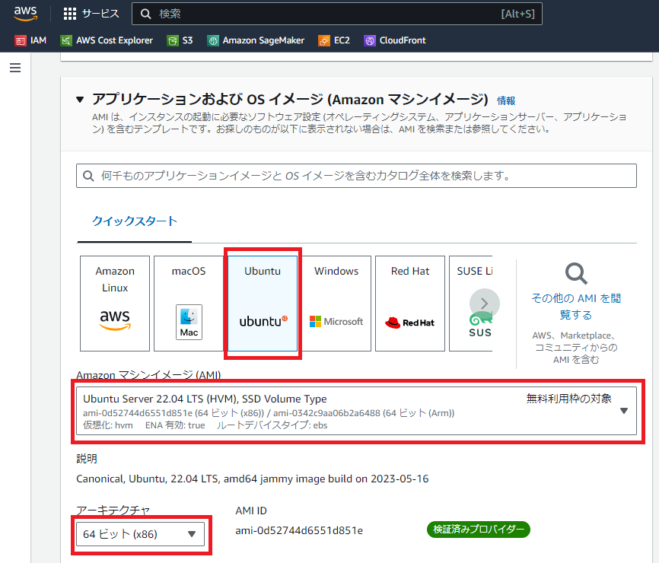Select the macOS AMI tile
Screen dimensions: 659x563
pyautogui.click(x=189, y=303)
